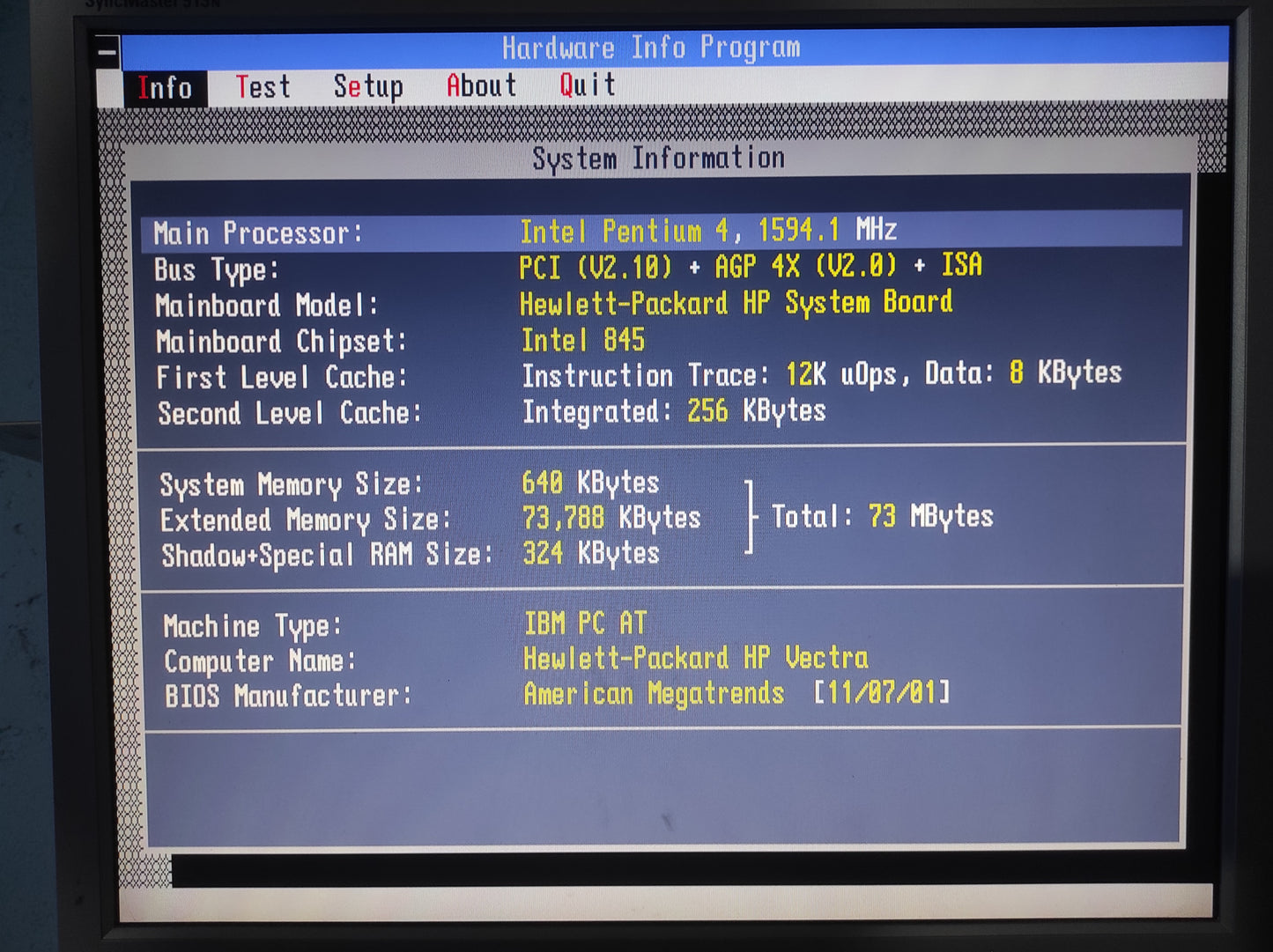Open the Info menu

click(x=165, y=88)
